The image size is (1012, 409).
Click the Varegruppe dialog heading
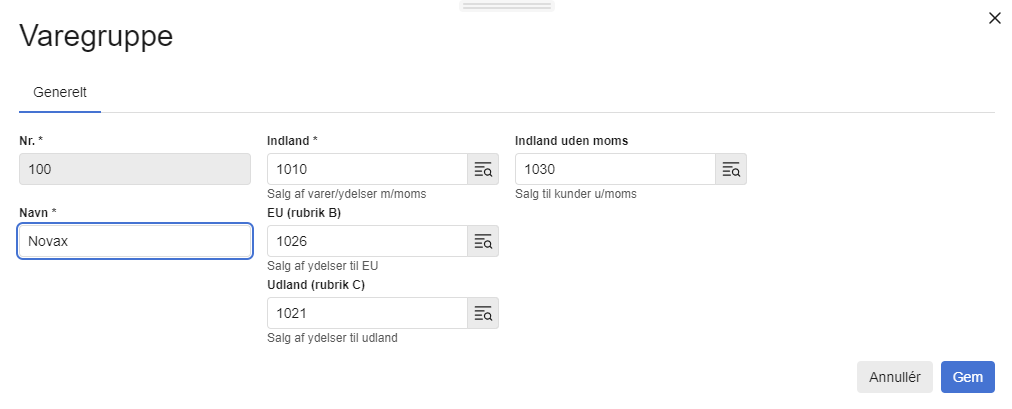click(x=96, y=36)
